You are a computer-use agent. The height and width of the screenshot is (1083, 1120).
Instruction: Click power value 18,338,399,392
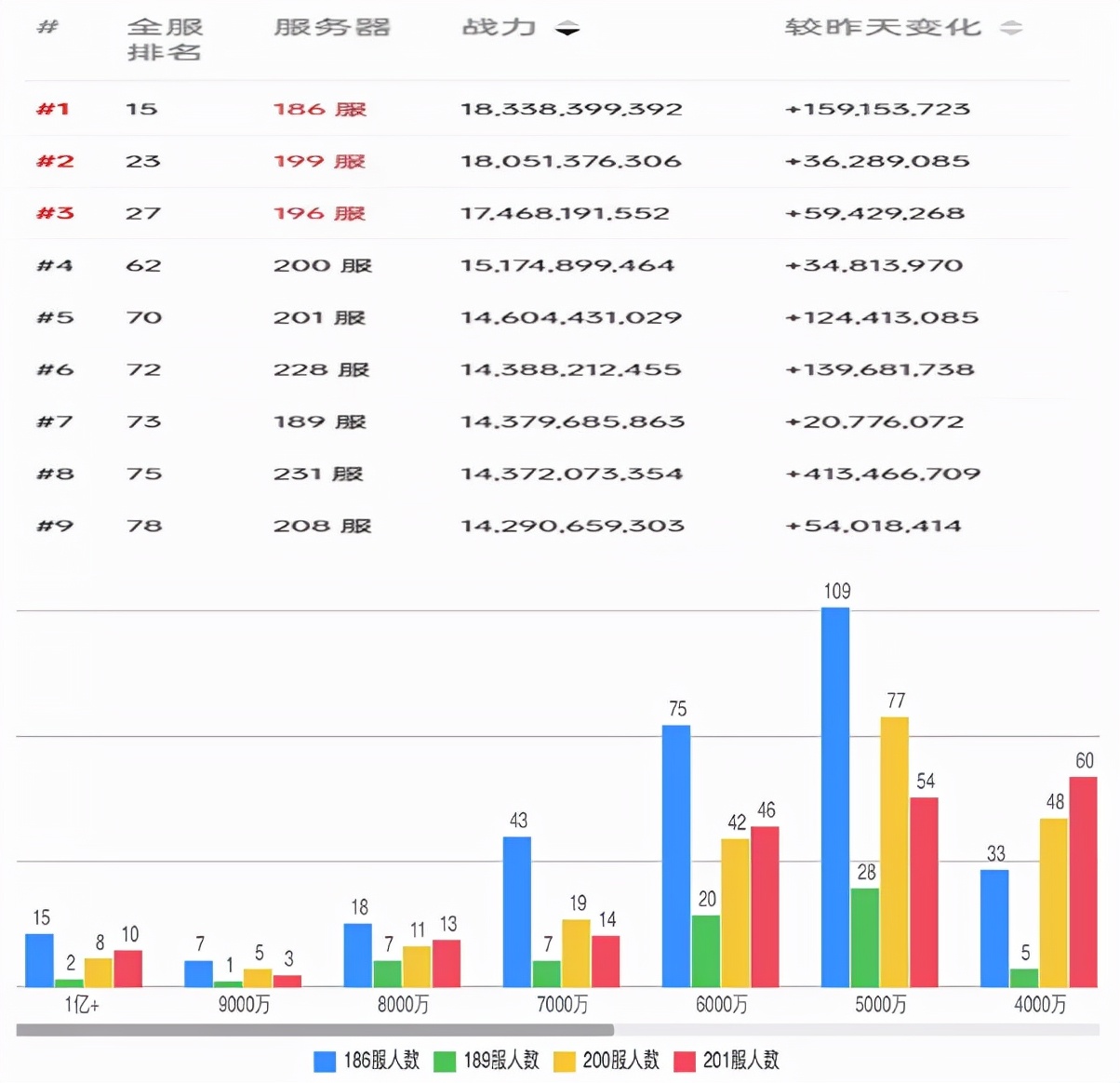click(571, 109)
